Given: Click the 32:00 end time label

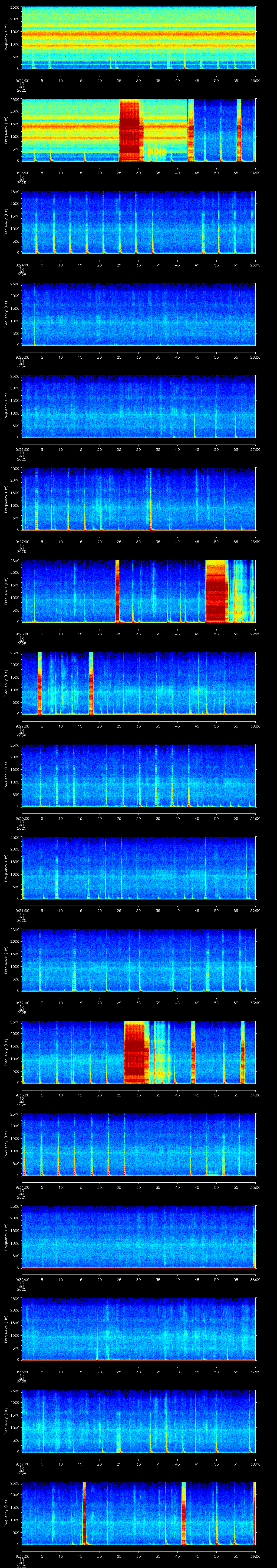Looking at the screenshot, I should pyautogui.click(x=255, y=910).
